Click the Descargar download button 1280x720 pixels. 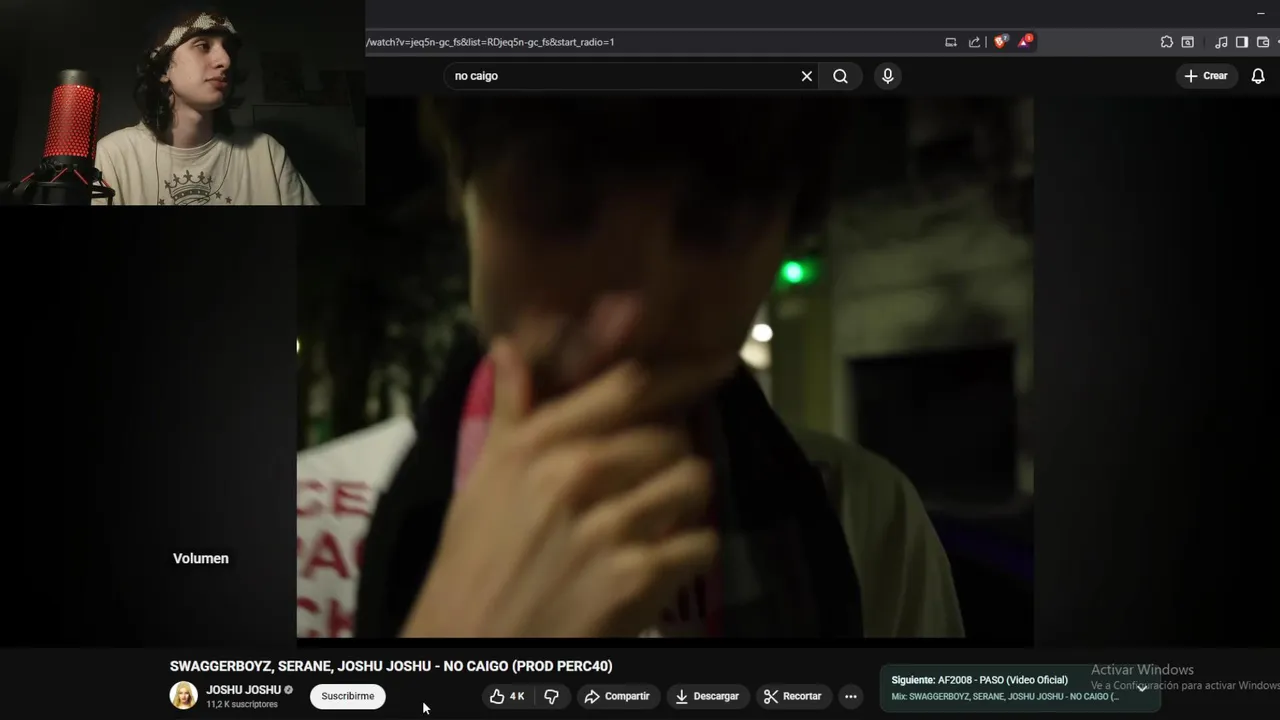pyautogui.click(x=707, y=696)
